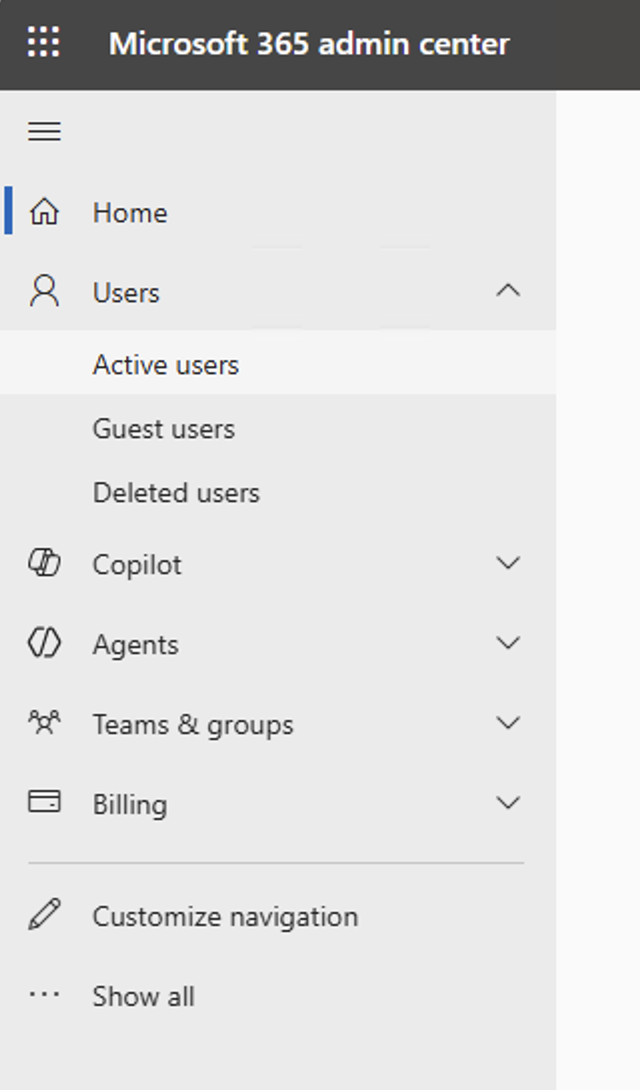Select the Copilot menu label
This screenshot has width=640, height=1090.
point(137,564)
